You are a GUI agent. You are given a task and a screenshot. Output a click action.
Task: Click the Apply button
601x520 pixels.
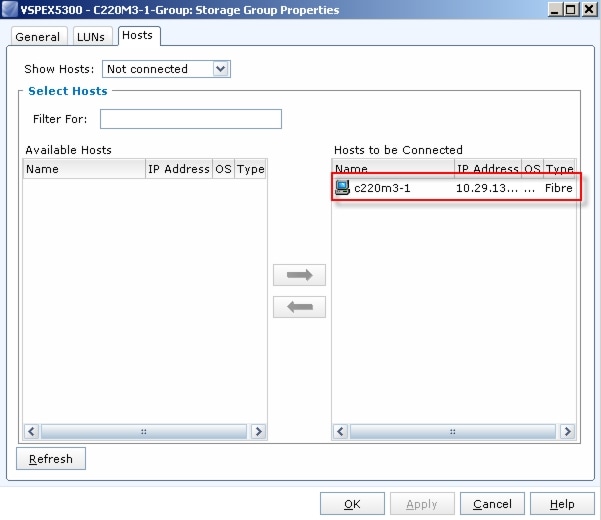pyautogui.click(x=422, y=504)
